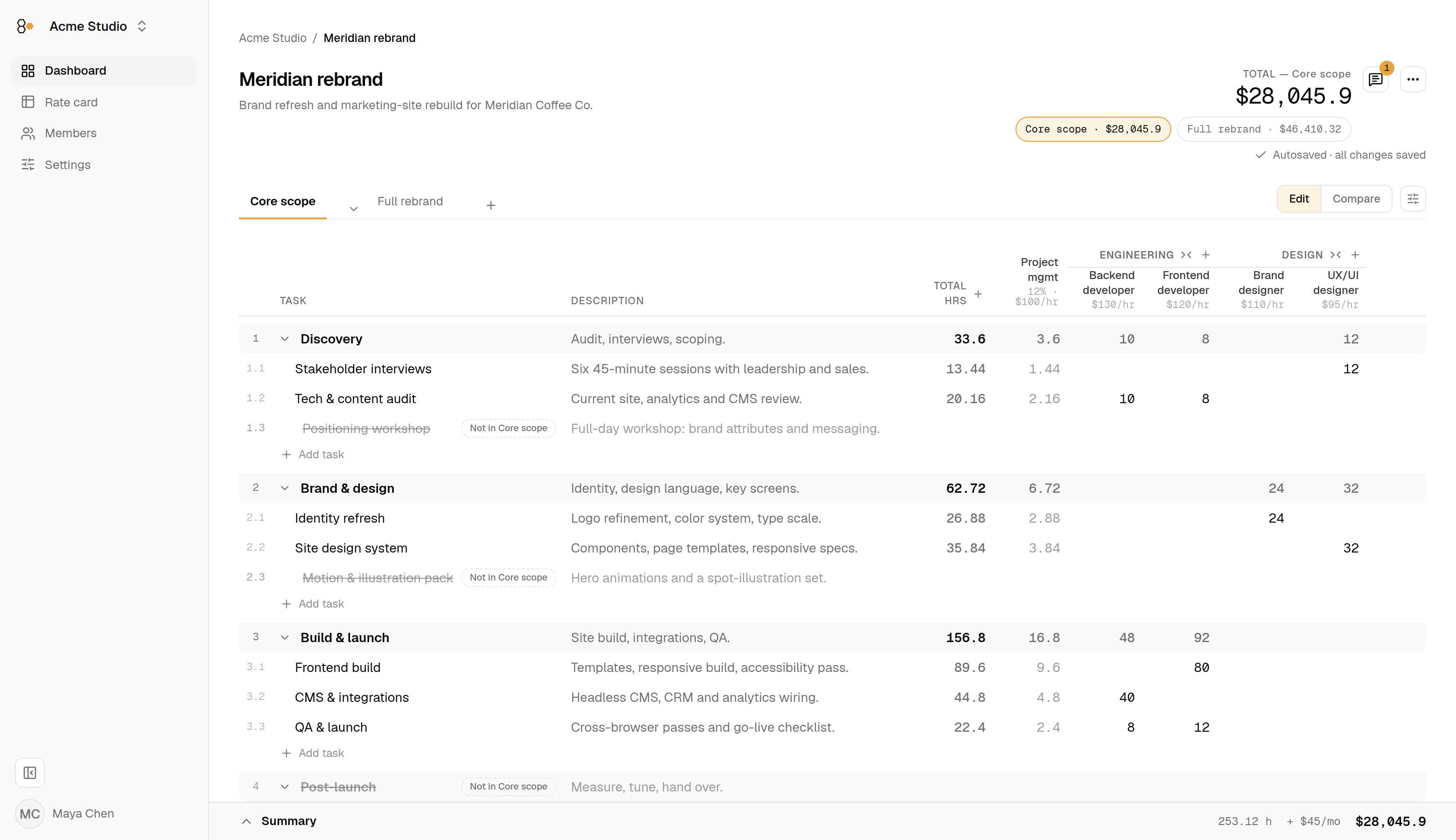The width and height of the screenshot is (1456, 840).
Task: Open the Rate card page
Action: [105, 102]
